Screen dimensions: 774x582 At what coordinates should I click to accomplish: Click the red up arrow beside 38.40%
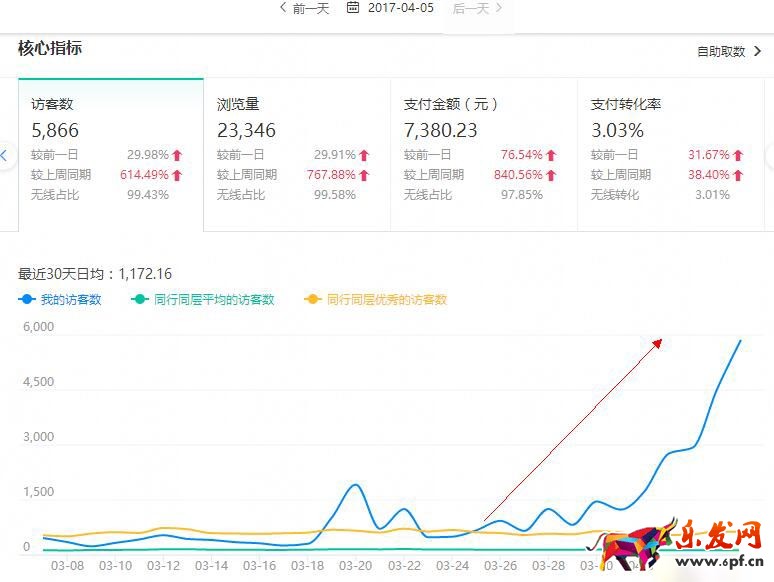coord(738,175)
